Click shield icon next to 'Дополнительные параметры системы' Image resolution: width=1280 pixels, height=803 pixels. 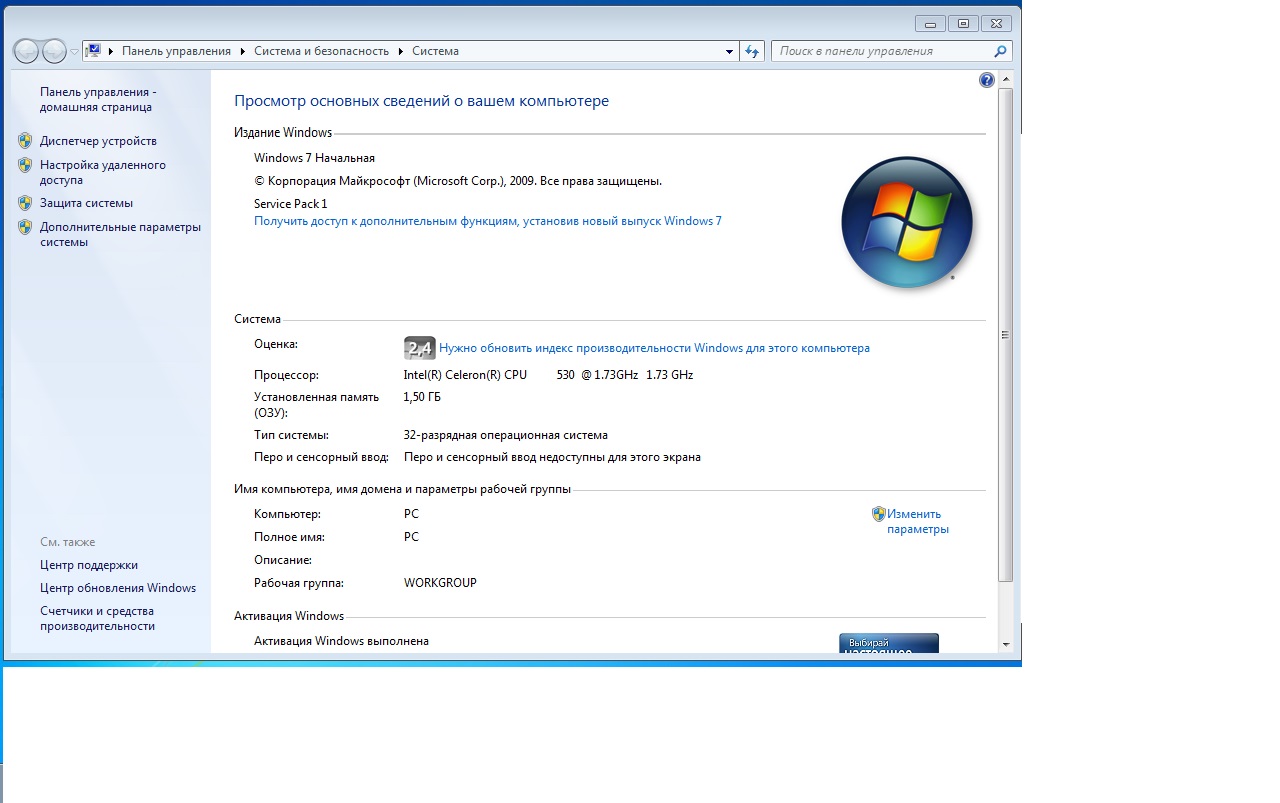click(x=25, y=227)
